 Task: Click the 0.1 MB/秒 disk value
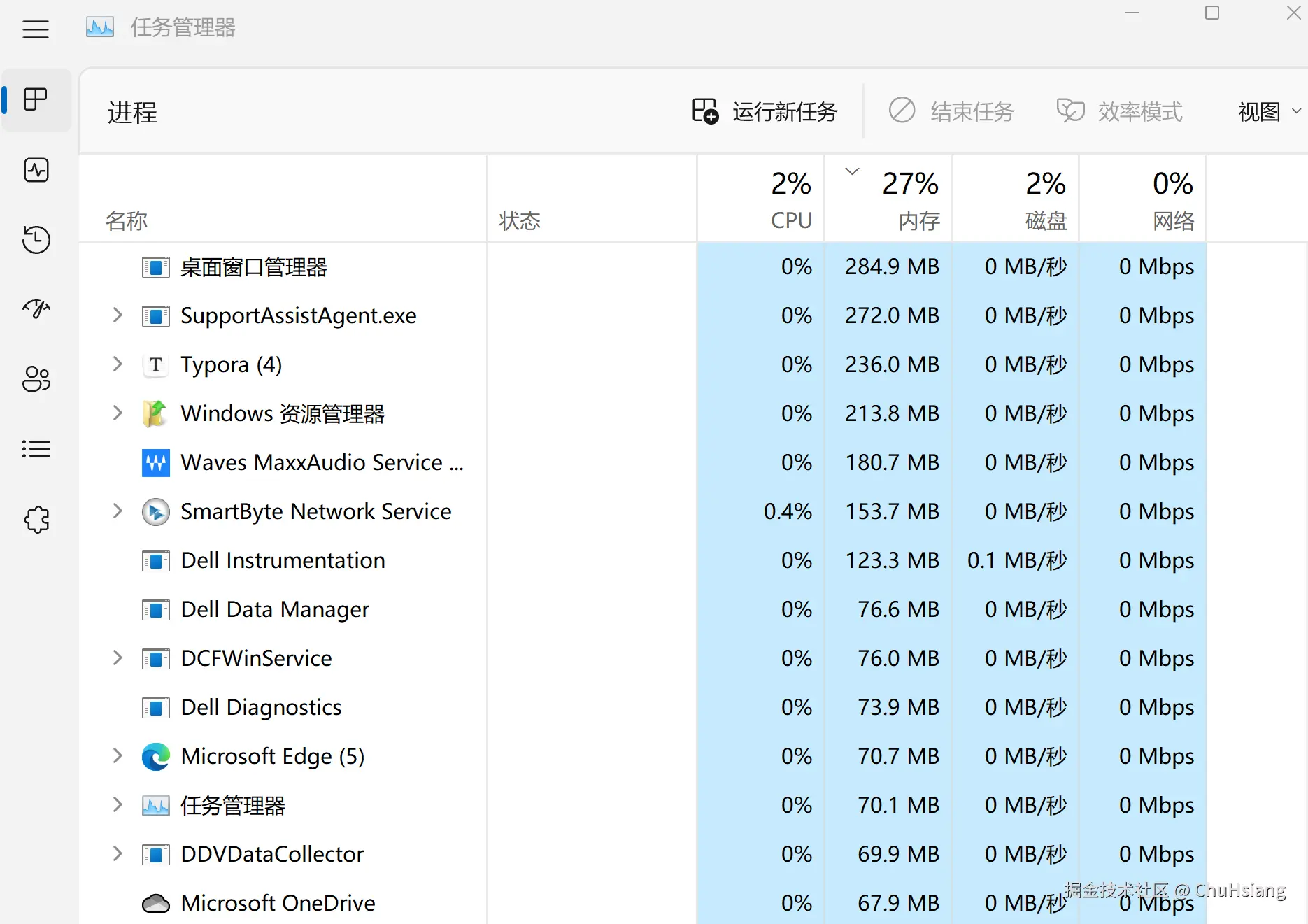click(1017, 560)
